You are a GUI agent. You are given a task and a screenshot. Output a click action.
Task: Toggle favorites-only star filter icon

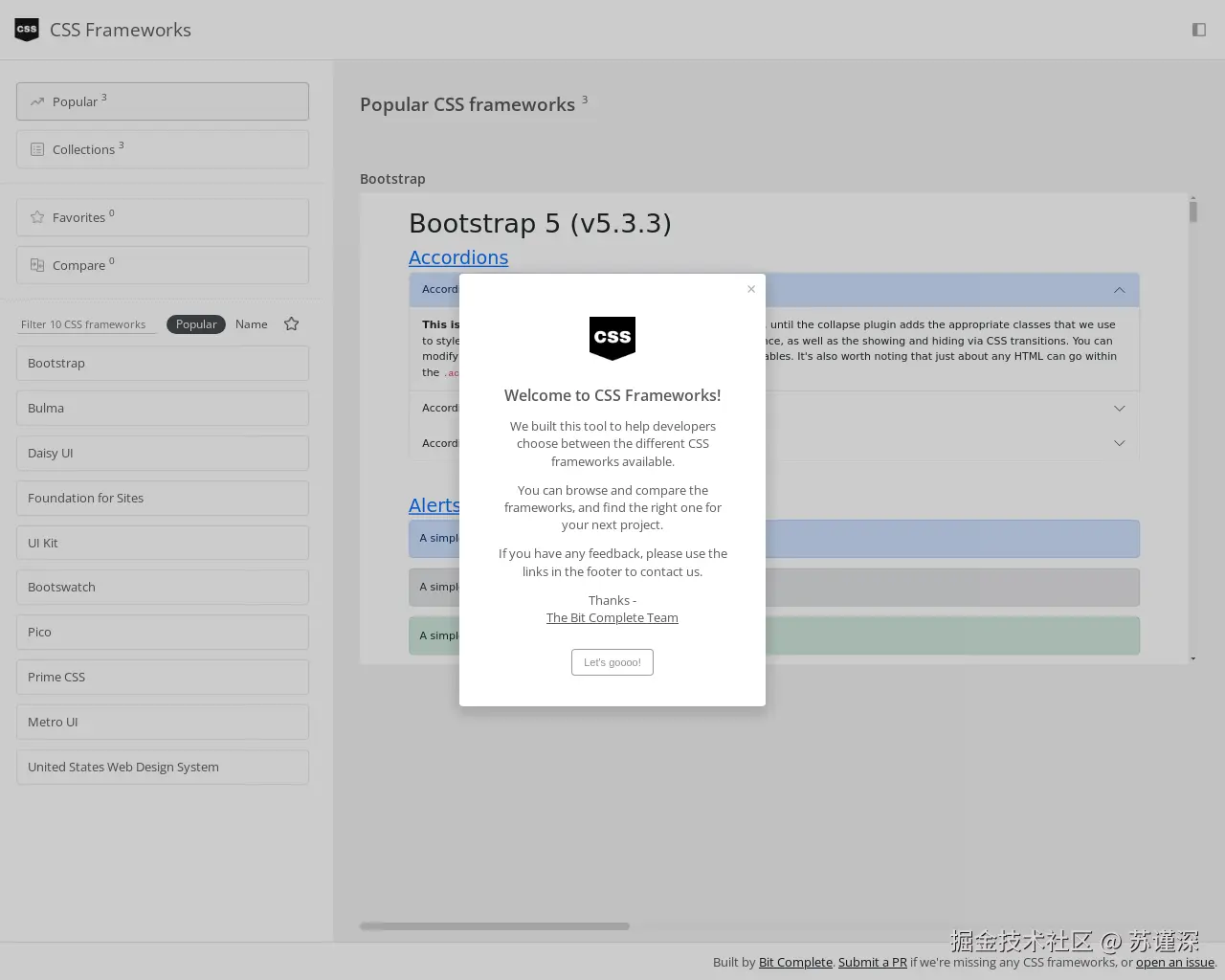292,324
